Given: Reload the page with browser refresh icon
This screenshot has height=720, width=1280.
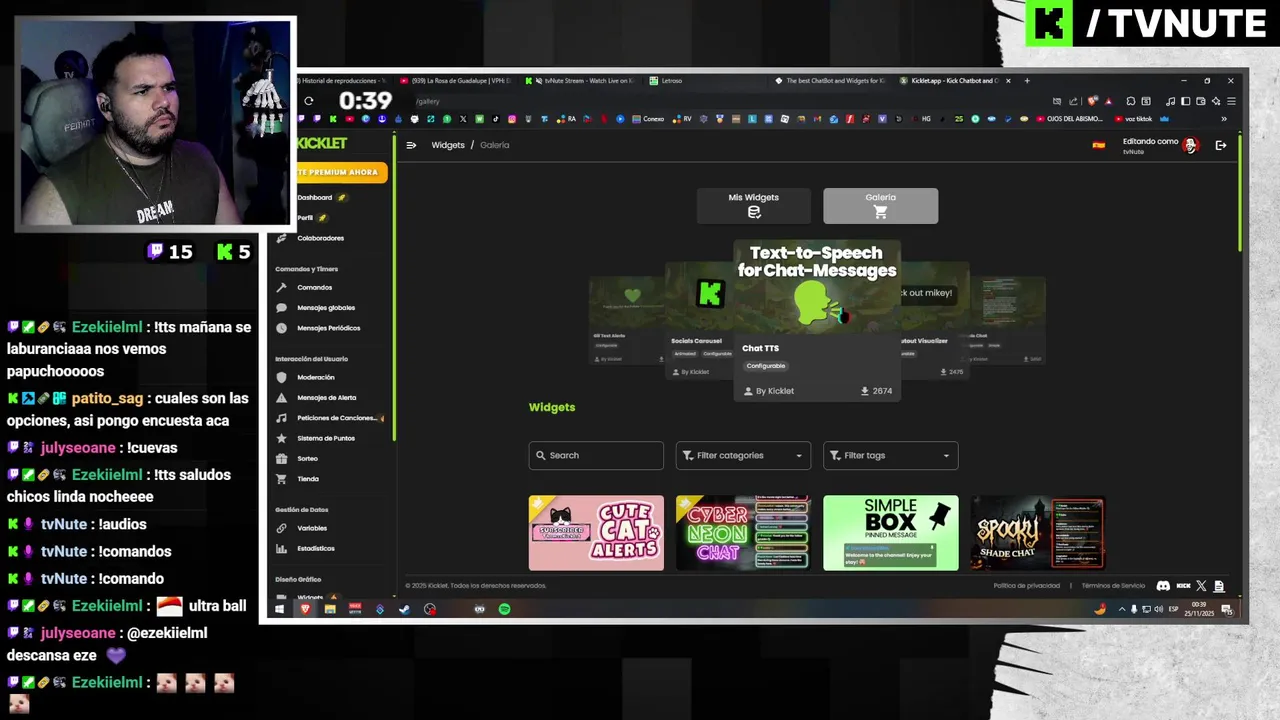Looking at the screenshot, I should pos(309,101).
